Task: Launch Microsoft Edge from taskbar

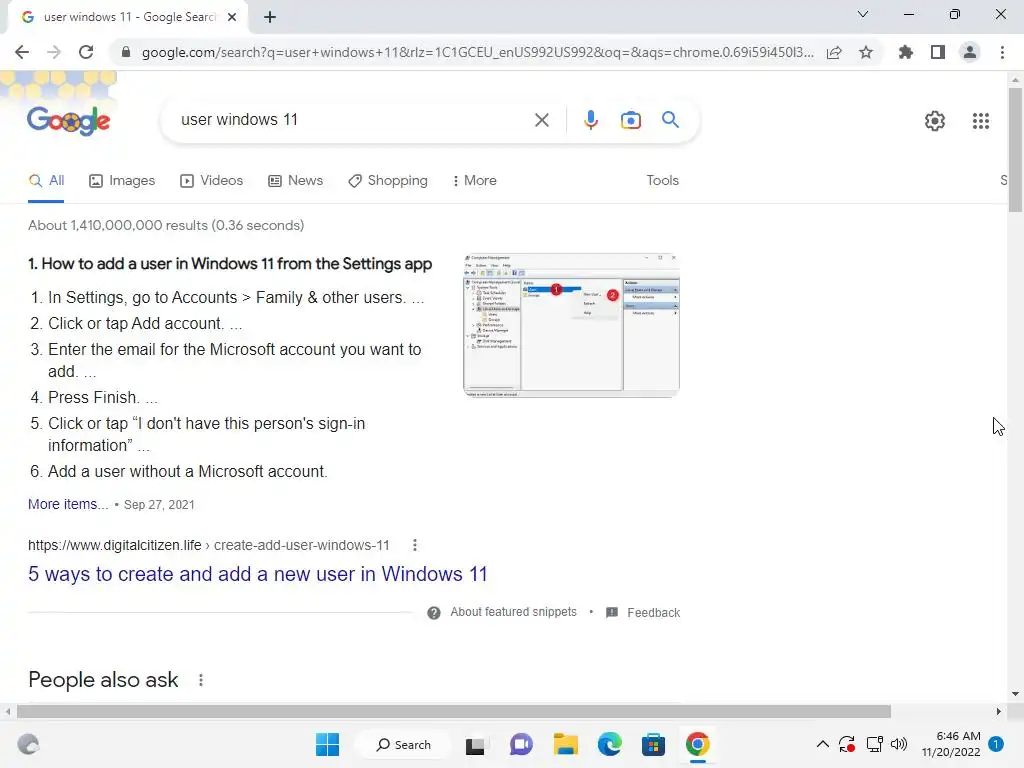Action: pyautogui.click(x=610, y=744)
